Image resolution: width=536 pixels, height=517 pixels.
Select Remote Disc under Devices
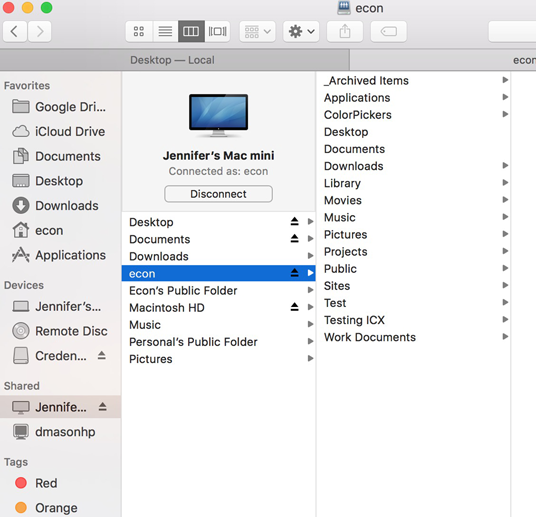(60, 331)
